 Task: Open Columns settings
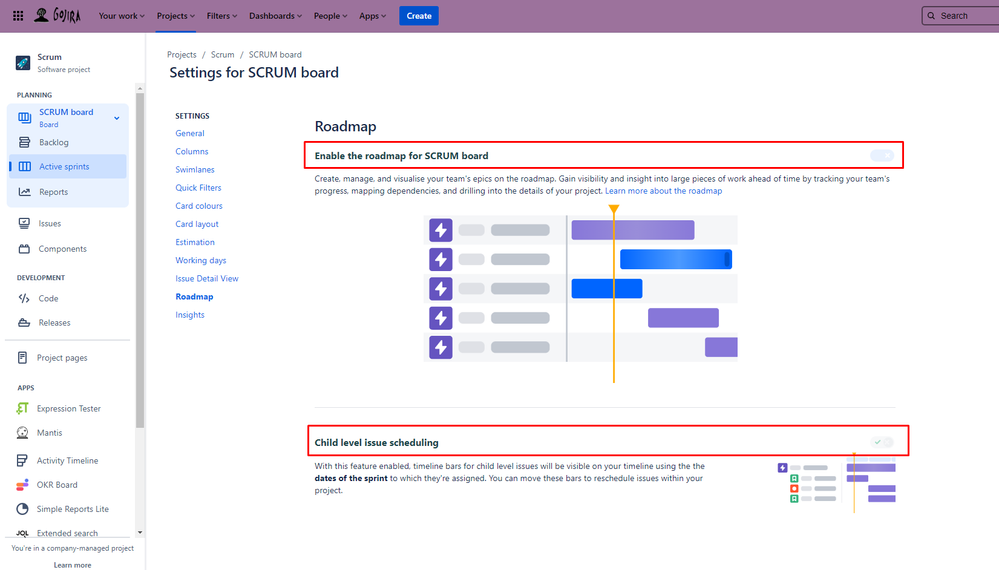click(192, 152)
